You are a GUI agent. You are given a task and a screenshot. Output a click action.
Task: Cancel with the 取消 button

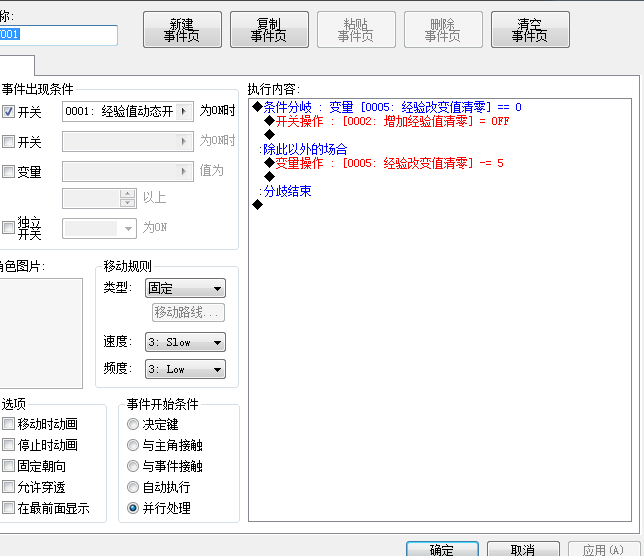tap(523, 549)
